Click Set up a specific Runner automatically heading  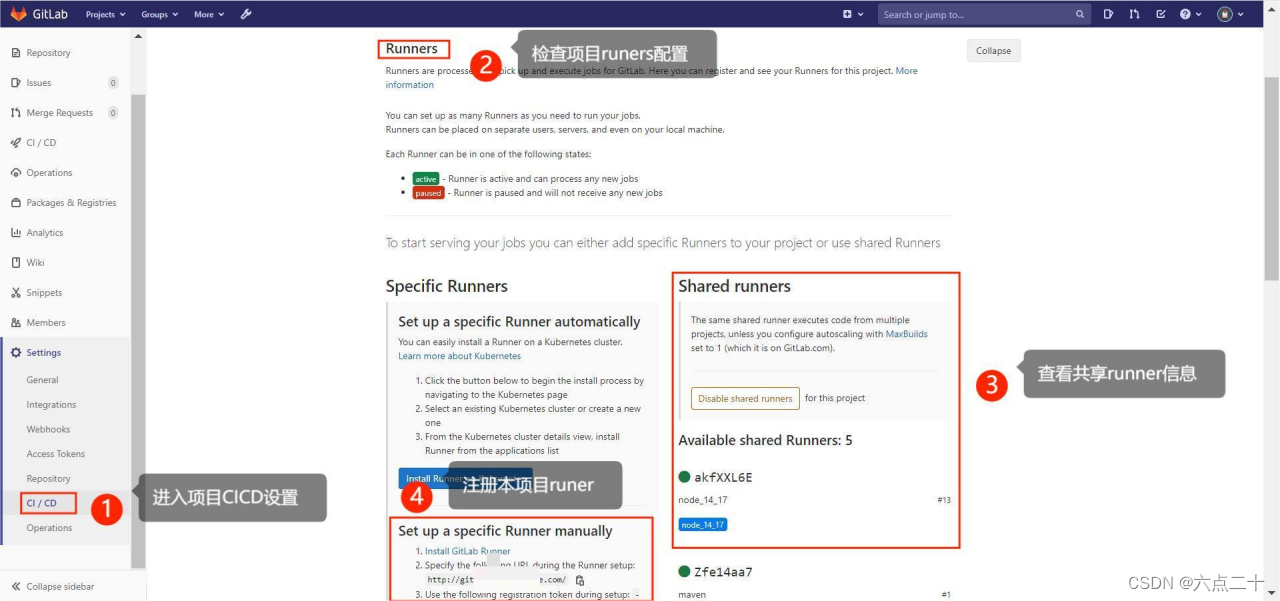[x=519, y=322]
